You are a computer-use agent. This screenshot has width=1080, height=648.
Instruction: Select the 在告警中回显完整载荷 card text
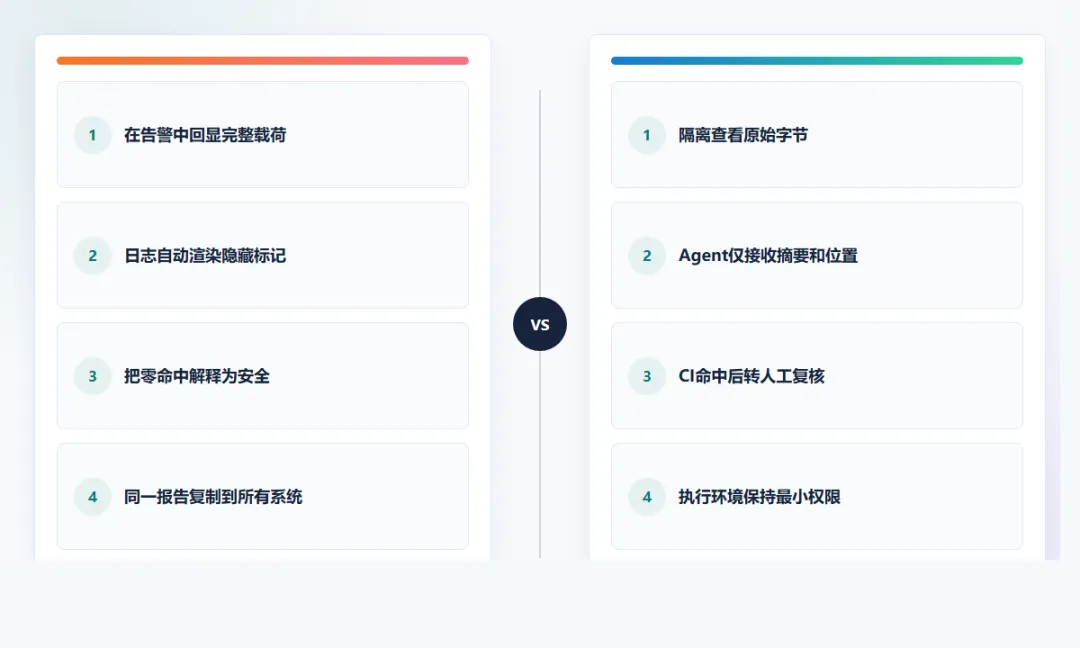tap(205, 135)
